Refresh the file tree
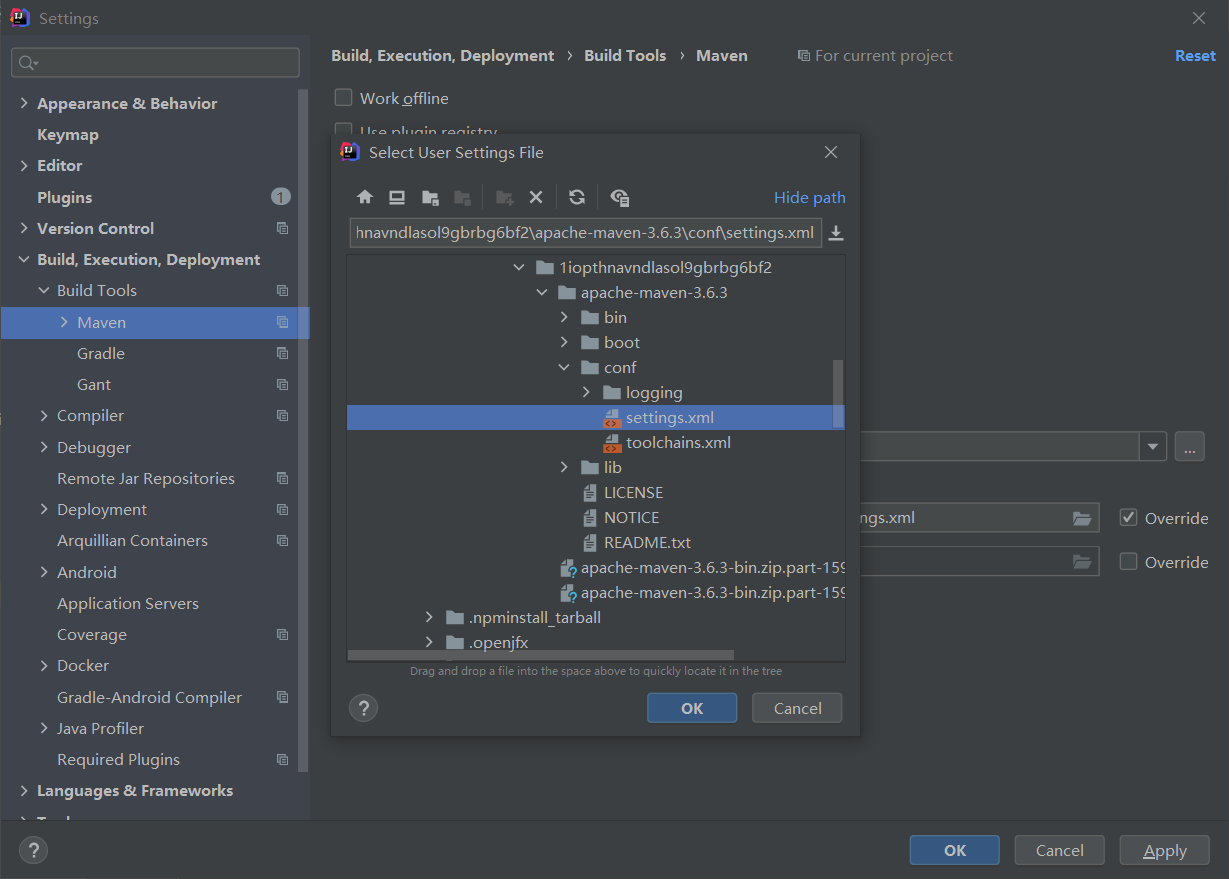1229x879 pixels. point(577,197)
